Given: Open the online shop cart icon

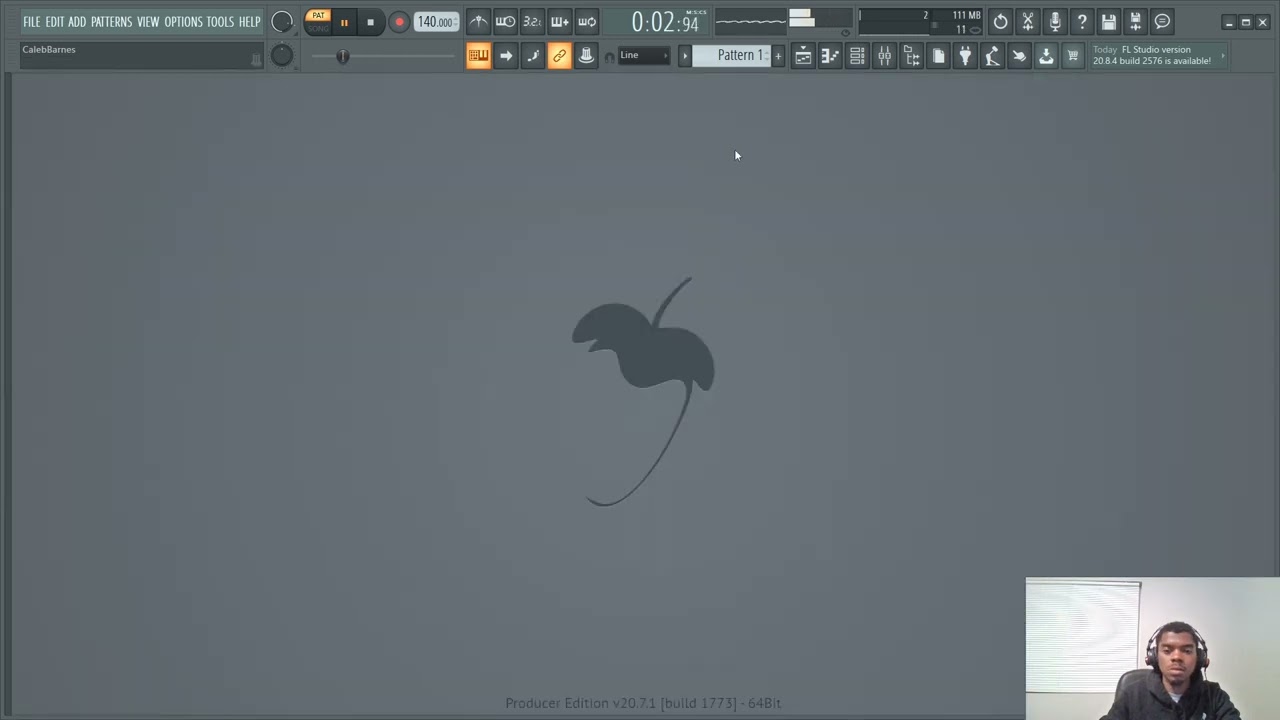Looking at the screenshot, I should (1073, 56).
